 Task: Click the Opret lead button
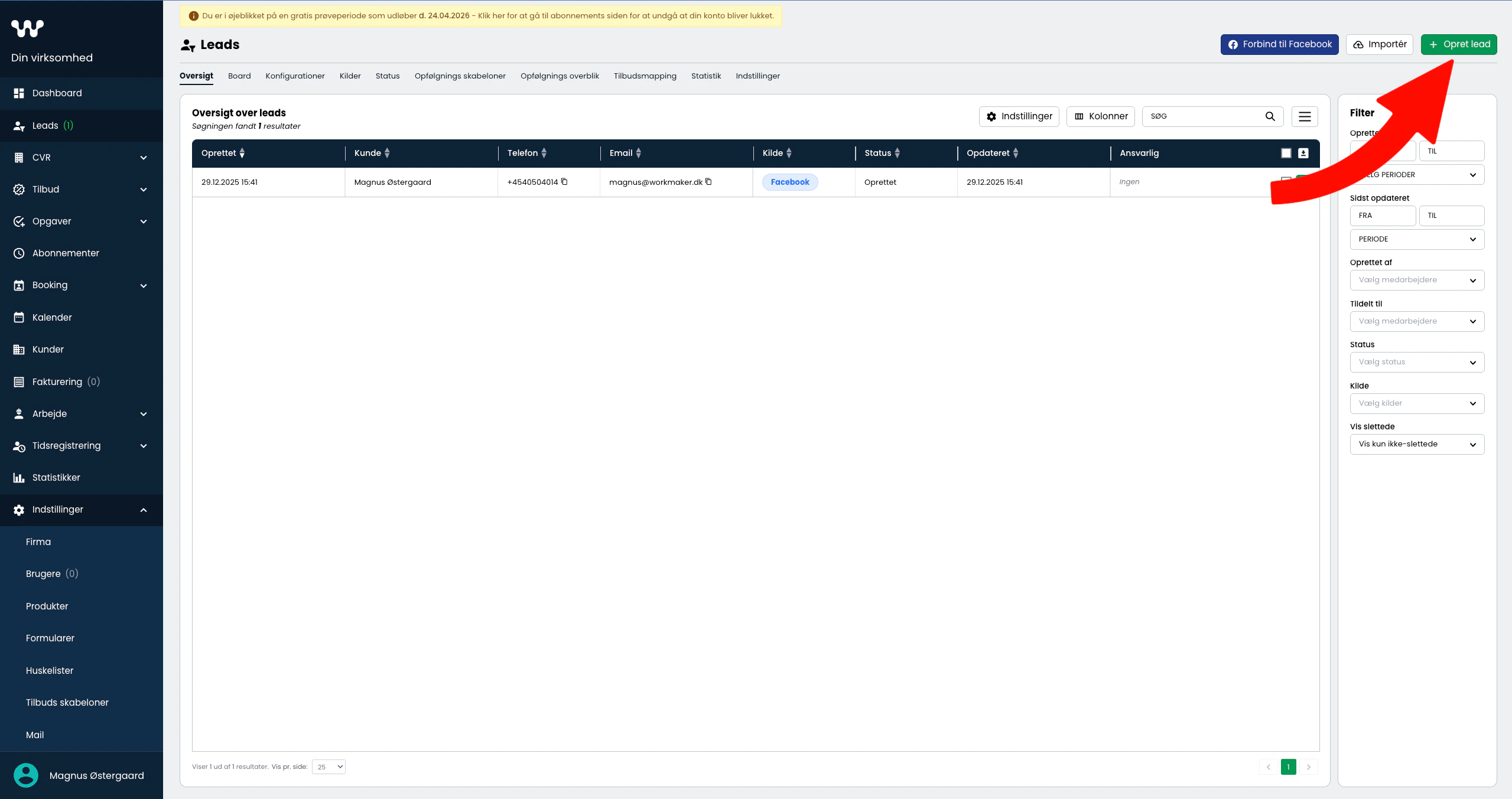pyautogui.click(x=1458, y=44)
